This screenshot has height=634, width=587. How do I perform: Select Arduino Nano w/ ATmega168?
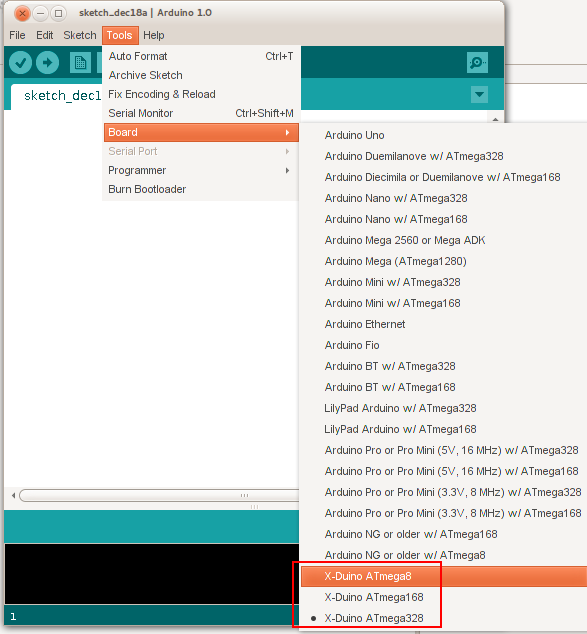click(444, 219)
